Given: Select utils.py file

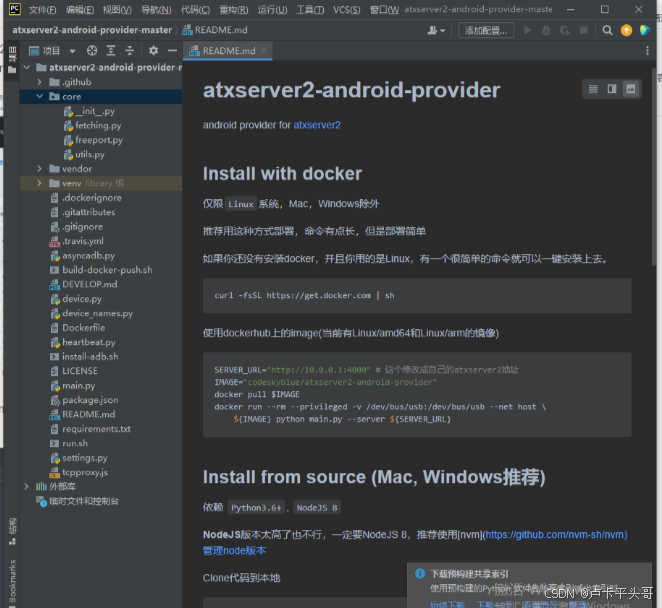Looking at the screenshot, I should pos(84,155).
